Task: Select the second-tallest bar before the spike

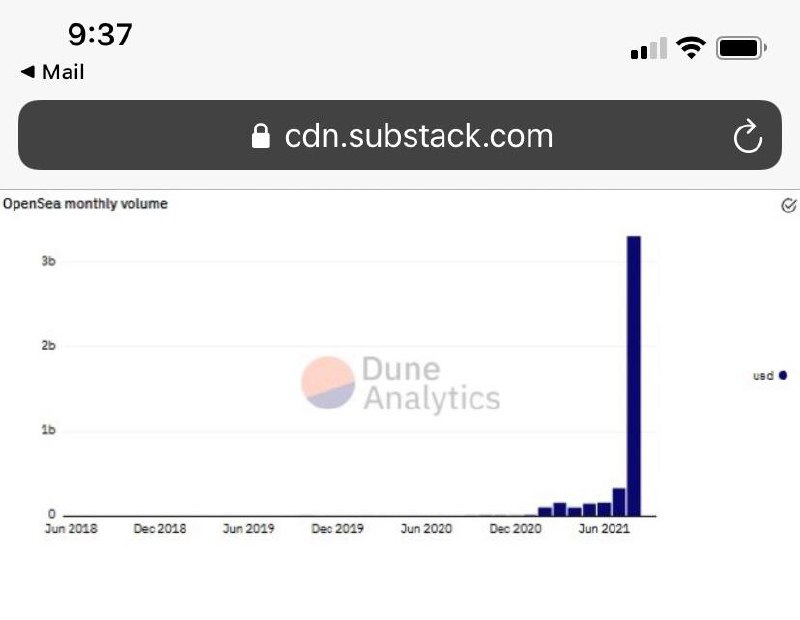Action: pos(619,502)
